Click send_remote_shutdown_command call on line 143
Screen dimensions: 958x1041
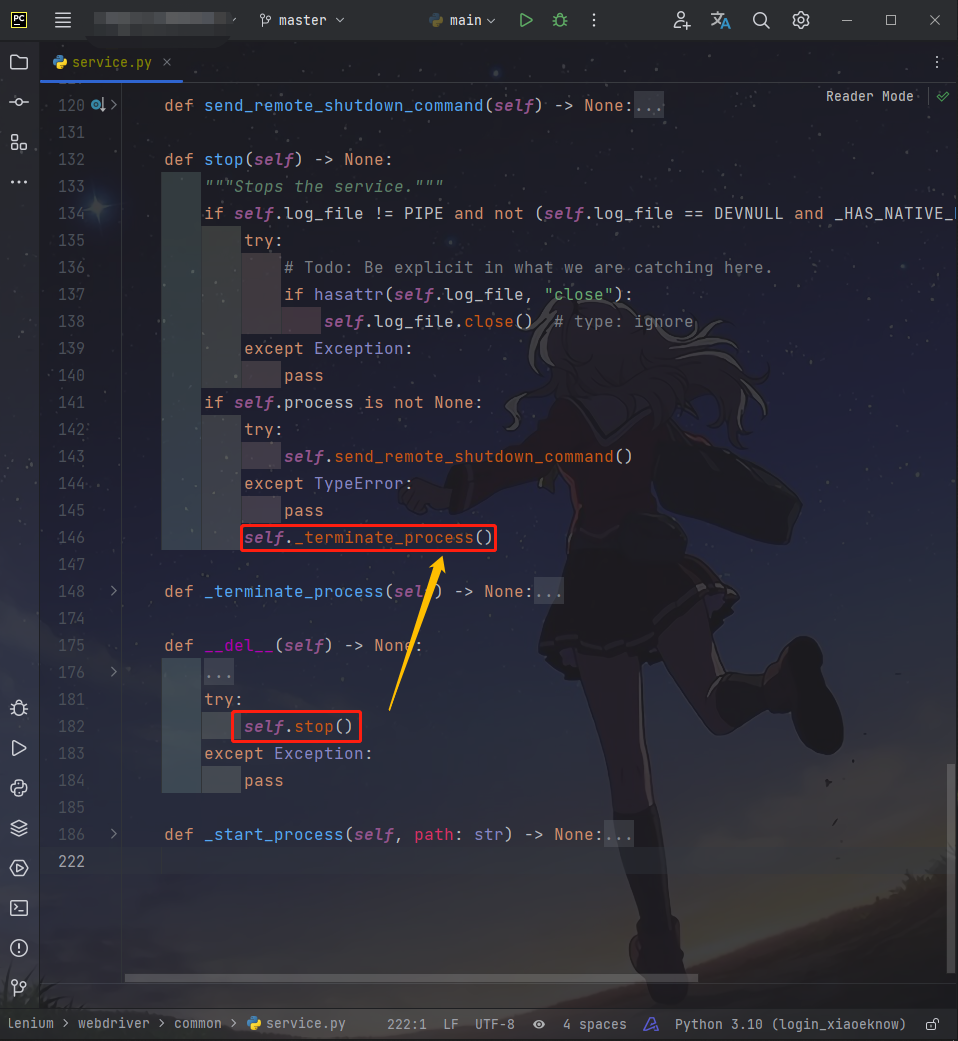[474, 456]
